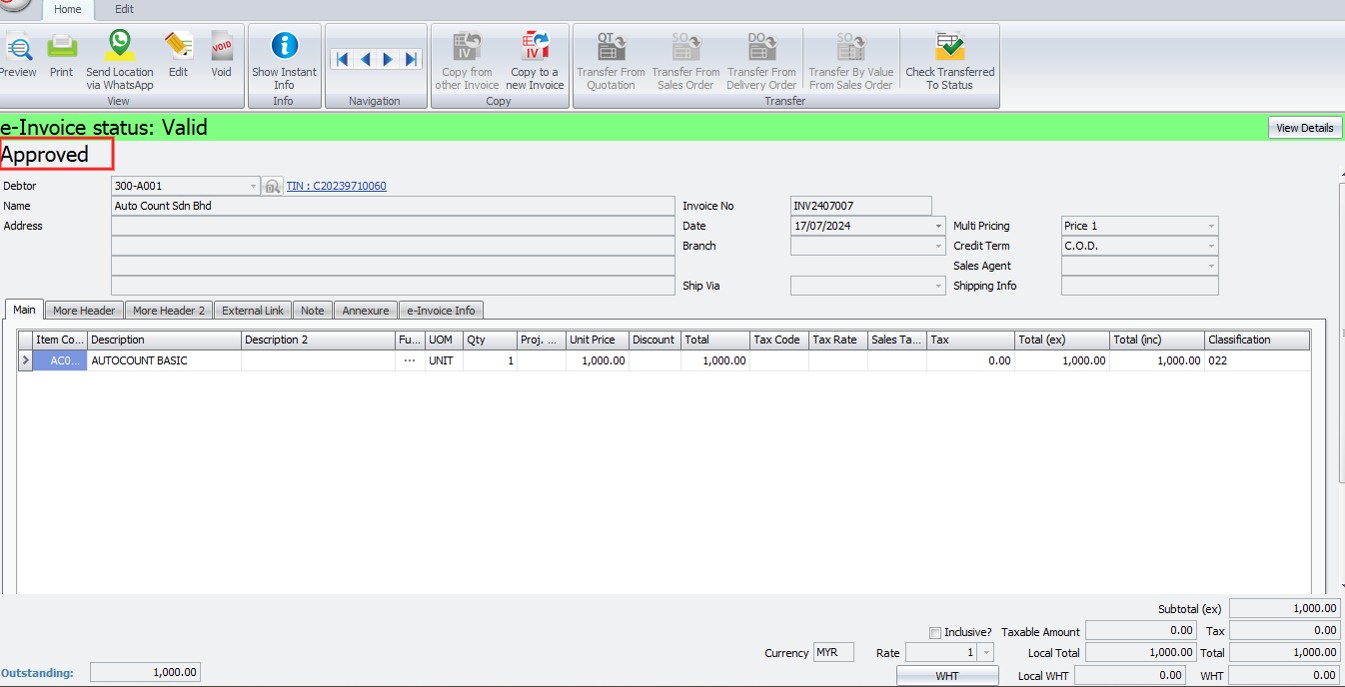Expand the Credit Term dropdown
This screenshot has width=1345, height=687.
click(x=1211, y=246)
